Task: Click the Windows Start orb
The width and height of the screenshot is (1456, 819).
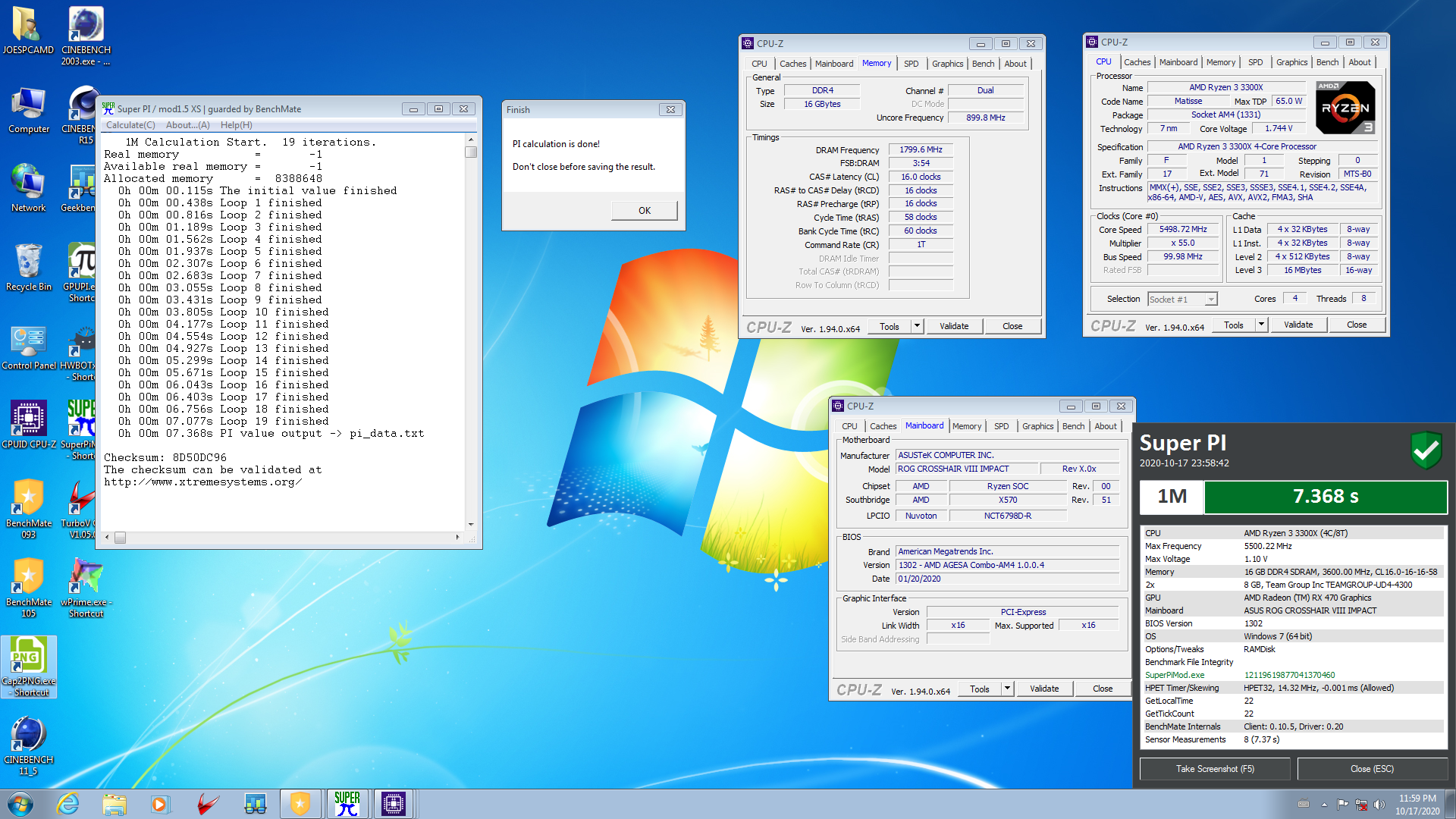Action: click(20, 804)
